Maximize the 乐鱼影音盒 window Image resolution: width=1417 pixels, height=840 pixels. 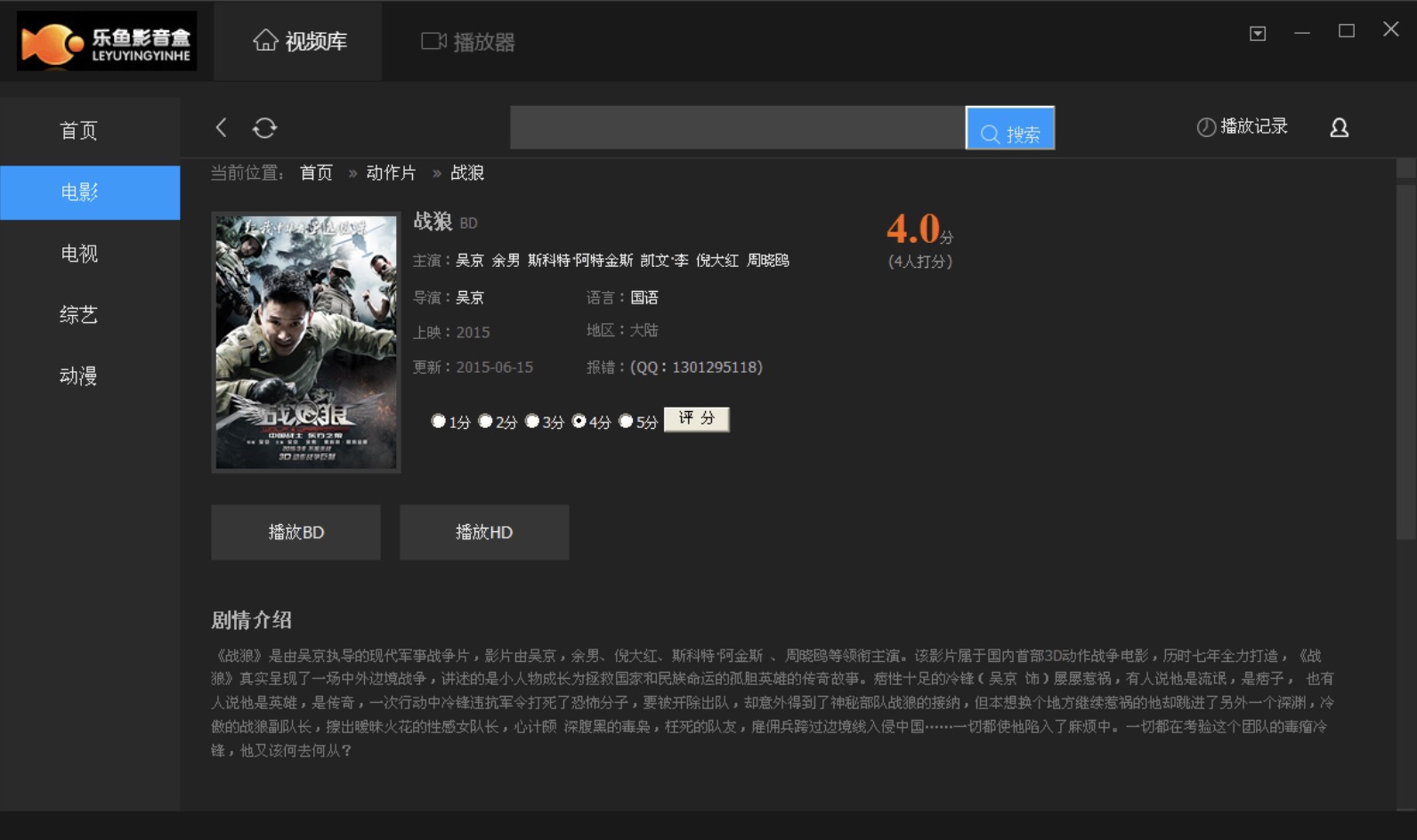coord(1347,31)
